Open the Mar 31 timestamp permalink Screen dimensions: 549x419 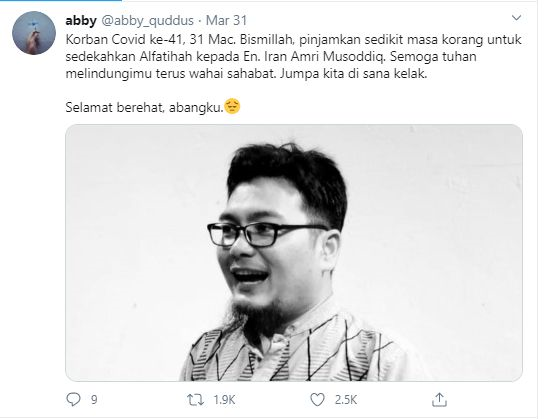226,21
